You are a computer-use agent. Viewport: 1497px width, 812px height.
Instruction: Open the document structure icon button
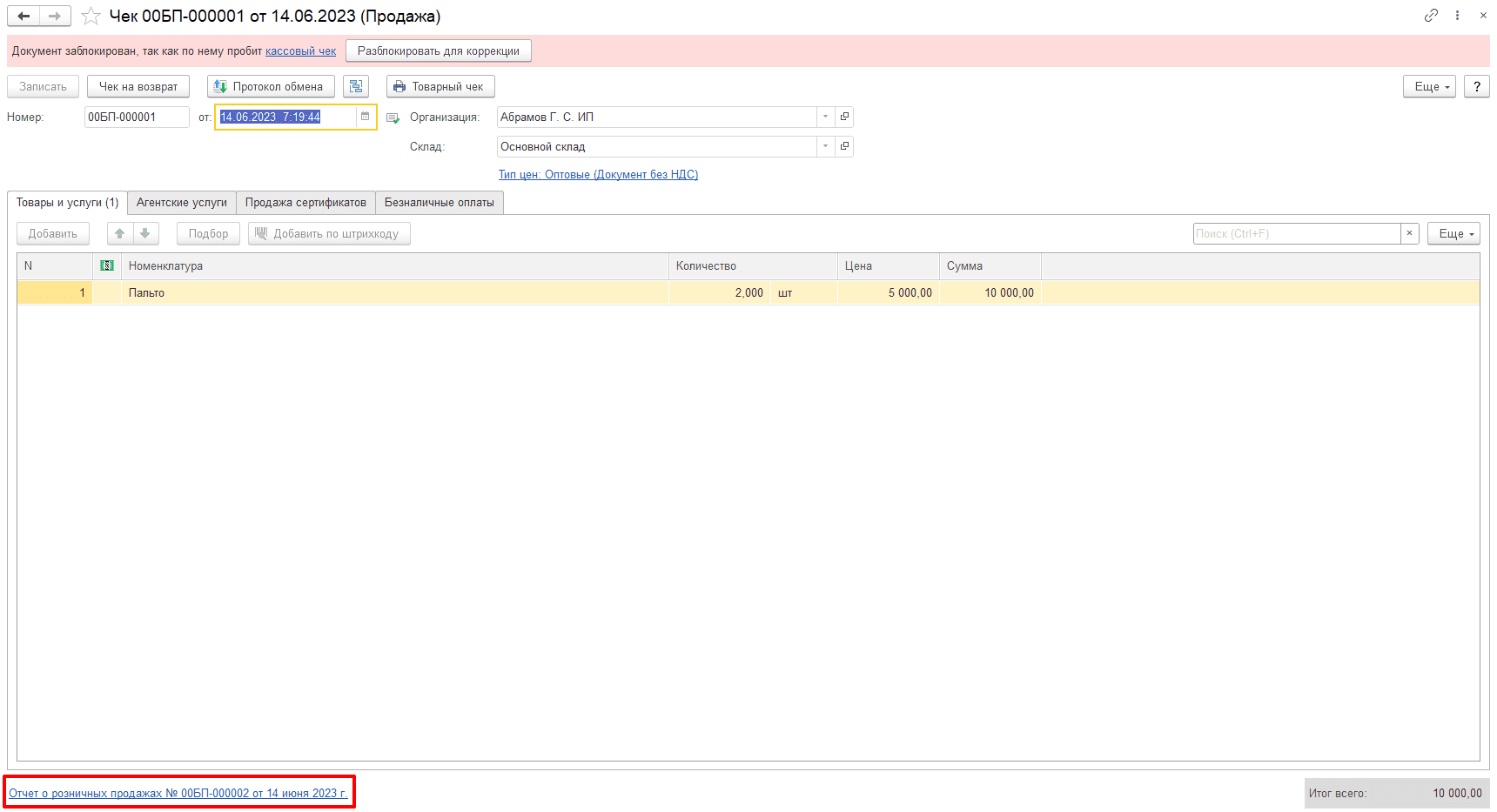point(356,86)
